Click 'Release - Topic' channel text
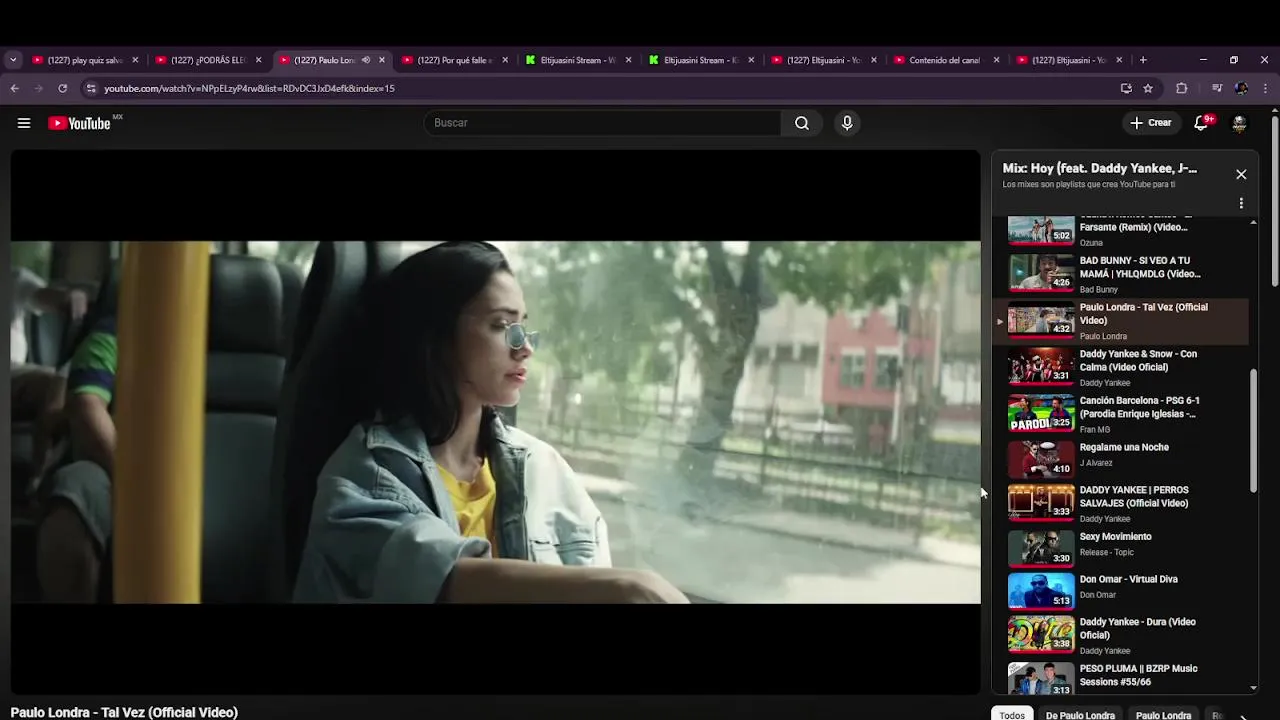Screen dimensions: 1280x720 [x=1107, y=552]
